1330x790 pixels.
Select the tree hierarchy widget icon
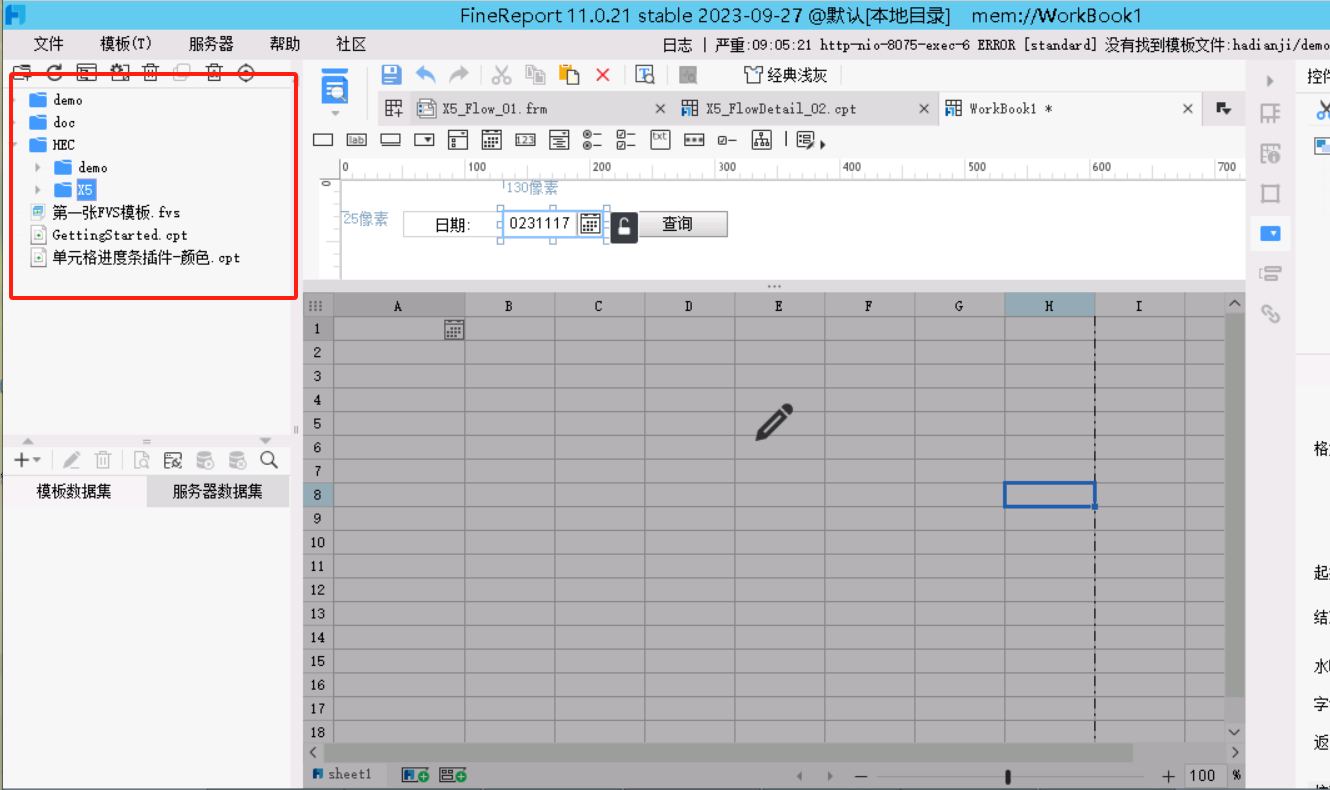(762, 140)
